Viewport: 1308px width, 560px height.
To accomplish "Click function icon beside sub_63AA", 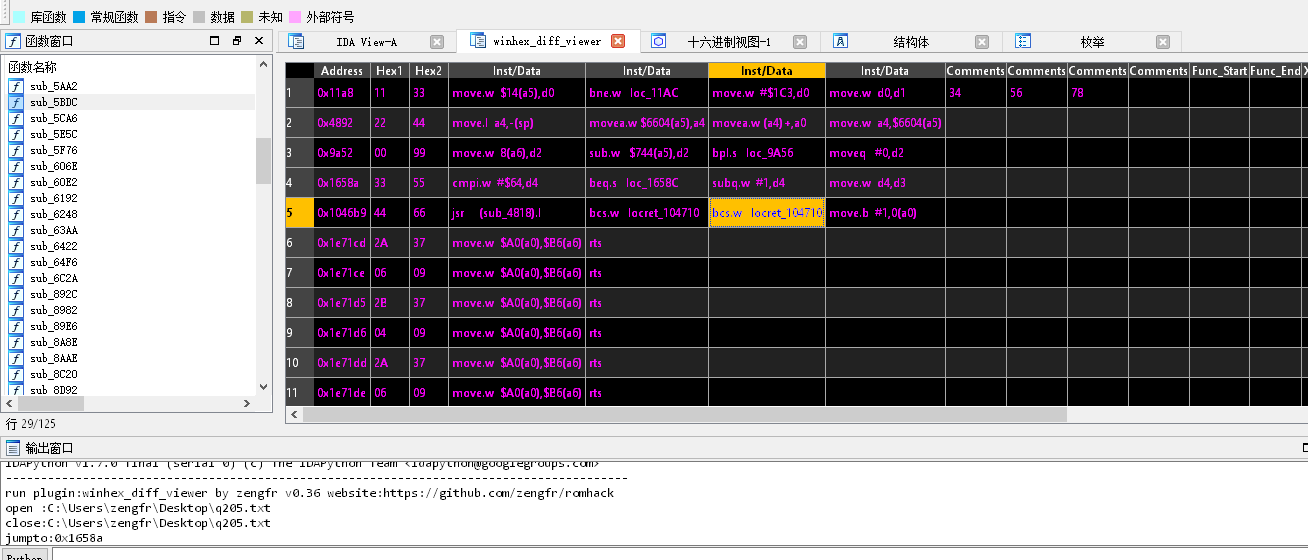I will [x=16, y=230].
